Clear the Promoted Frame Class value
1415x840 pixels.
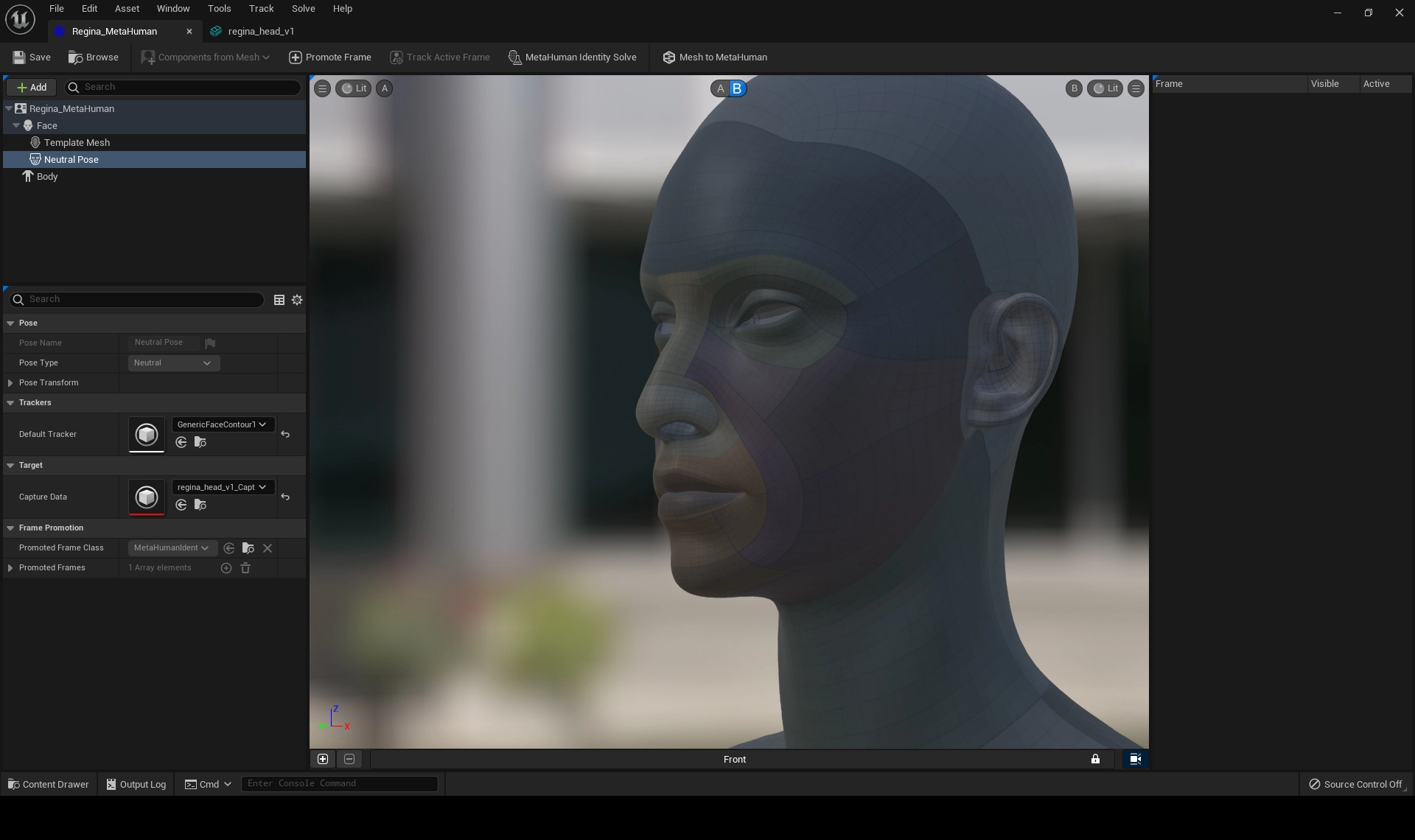coord(268,548)
